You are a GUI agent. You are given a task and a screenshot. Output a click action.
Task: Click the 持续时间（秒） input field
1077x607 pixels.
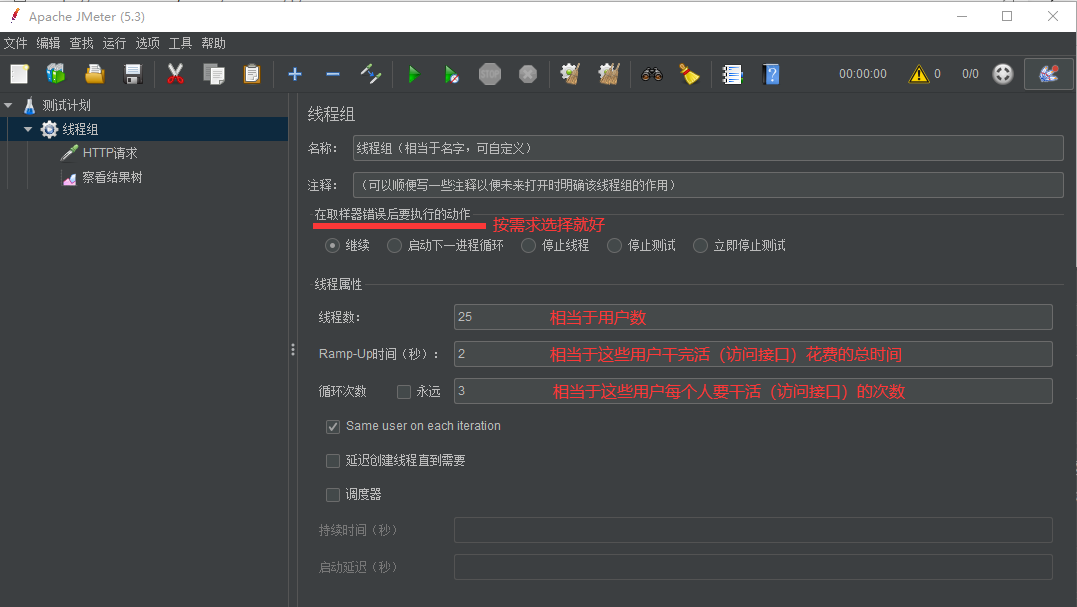[753, 530]
